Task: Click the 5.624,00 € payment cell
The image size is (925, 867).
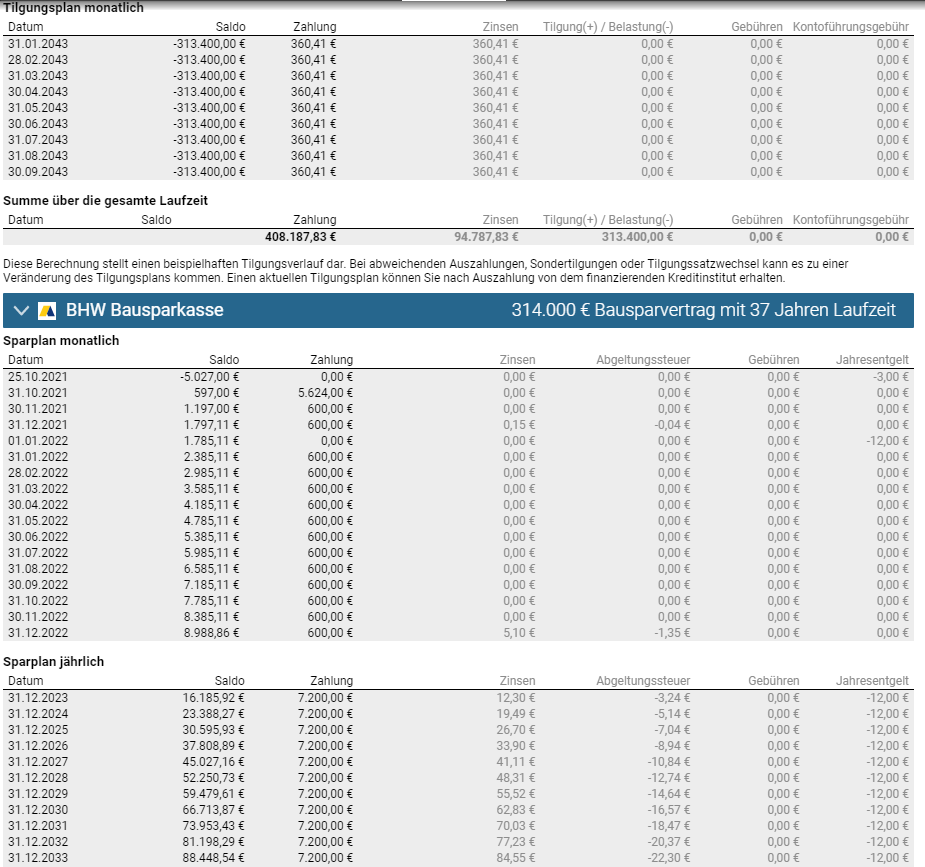Action: [x=323, y=393]
